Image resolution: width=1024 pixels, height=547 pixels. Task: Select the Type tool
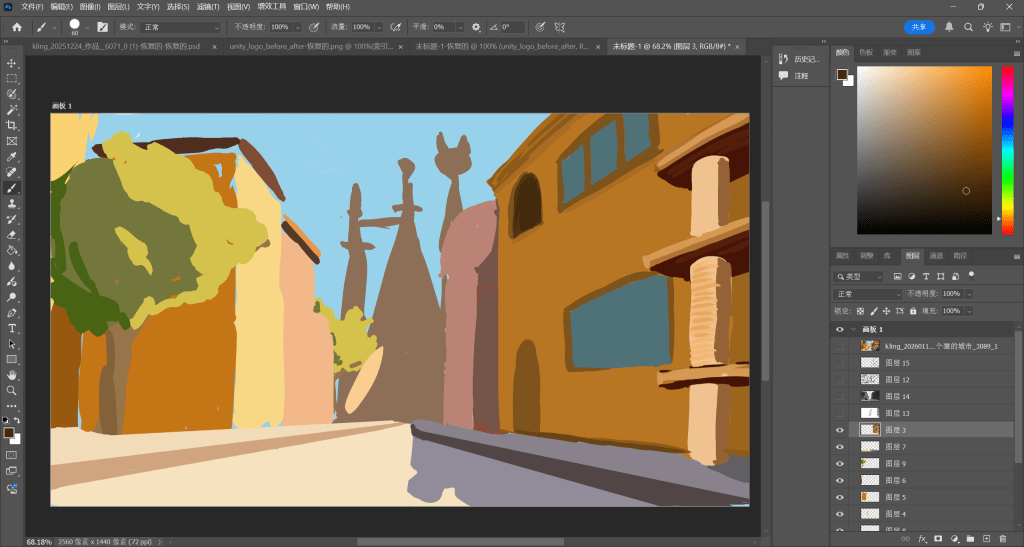(x=12, y=328)
